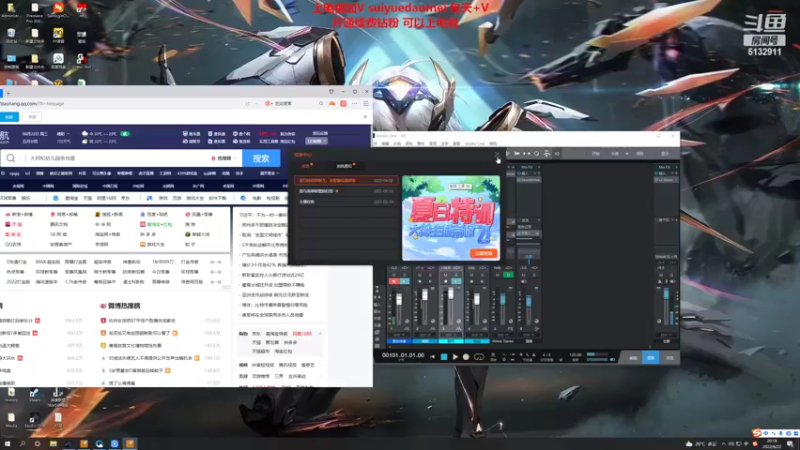
Task: Click the circular loop icon in top toolbar
Action: (536, 154)
